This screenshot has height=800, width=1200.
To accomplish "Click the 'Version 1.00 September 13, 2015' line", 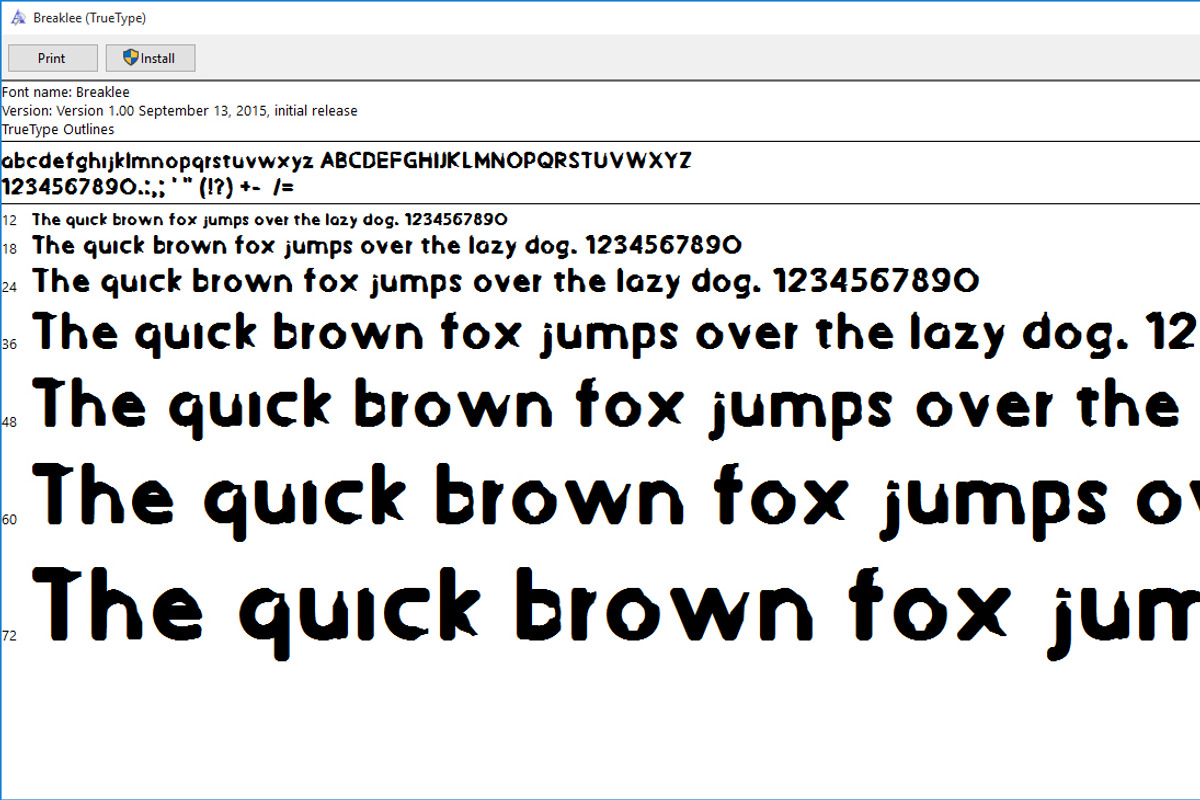I will (x=180, y=111).
